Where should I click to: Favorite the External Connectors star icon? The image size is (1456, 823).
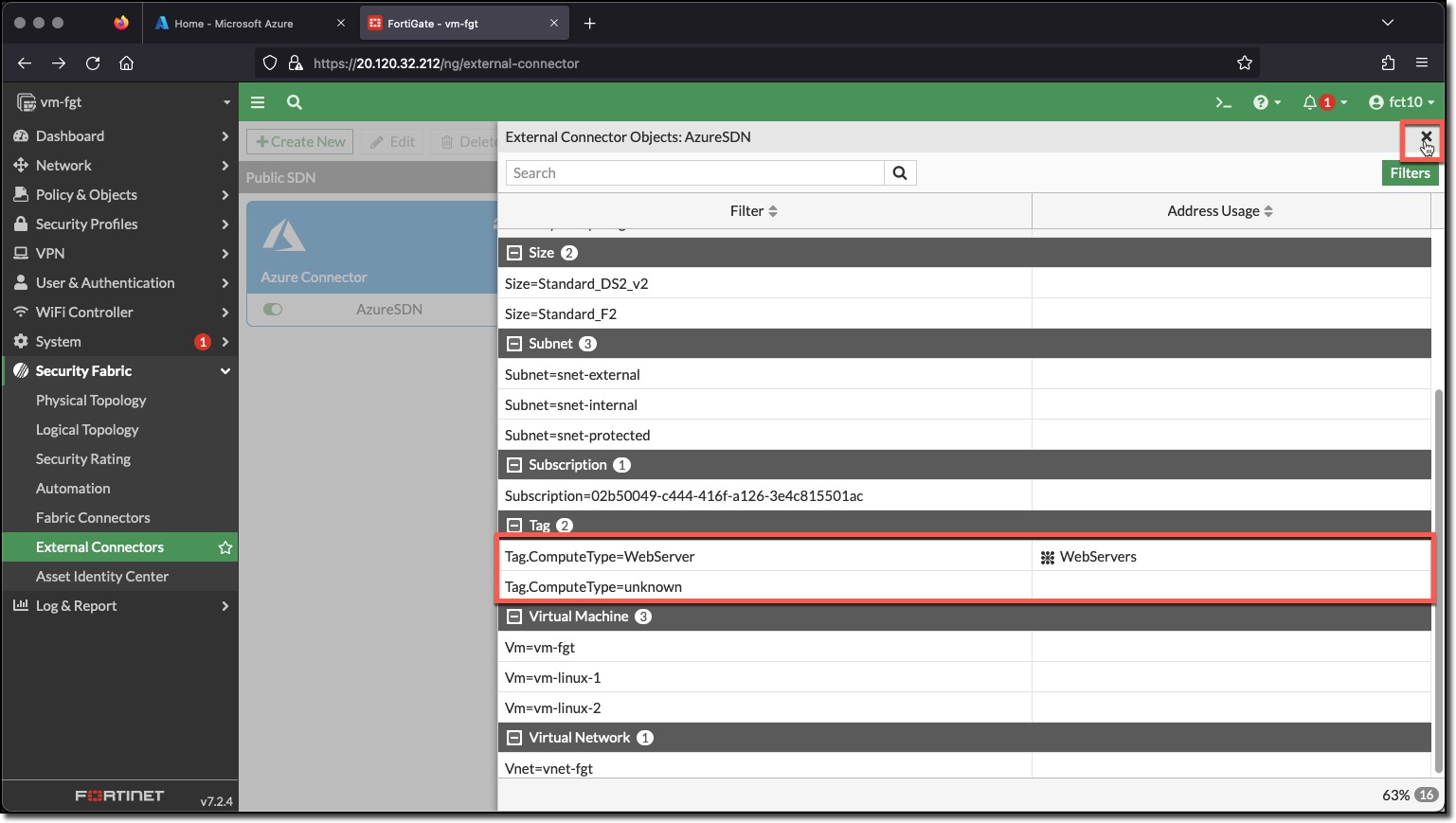[x=225, y=547]
